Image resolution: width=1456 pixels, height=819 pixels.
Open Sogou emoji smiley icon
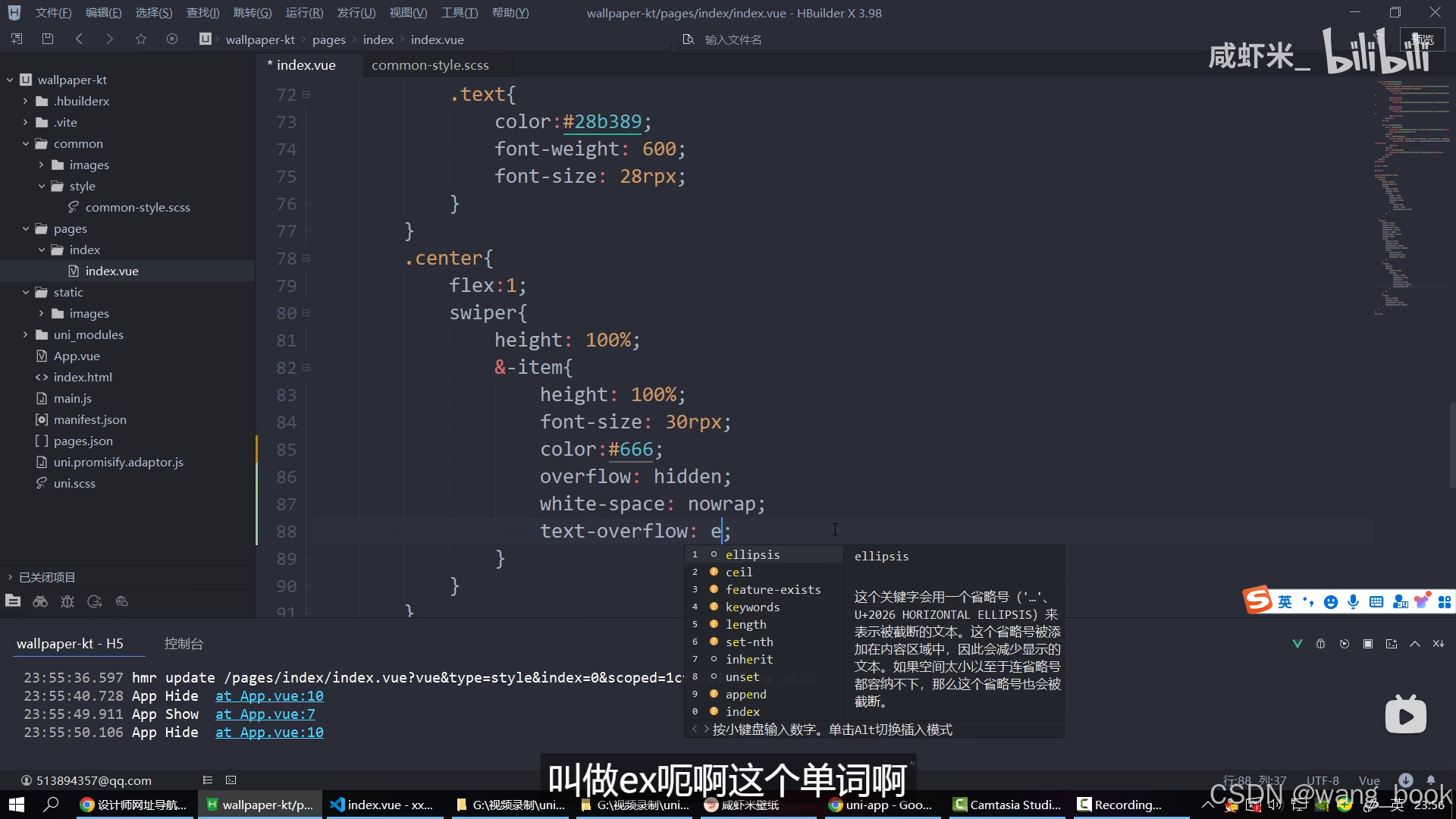[1331, 602]
